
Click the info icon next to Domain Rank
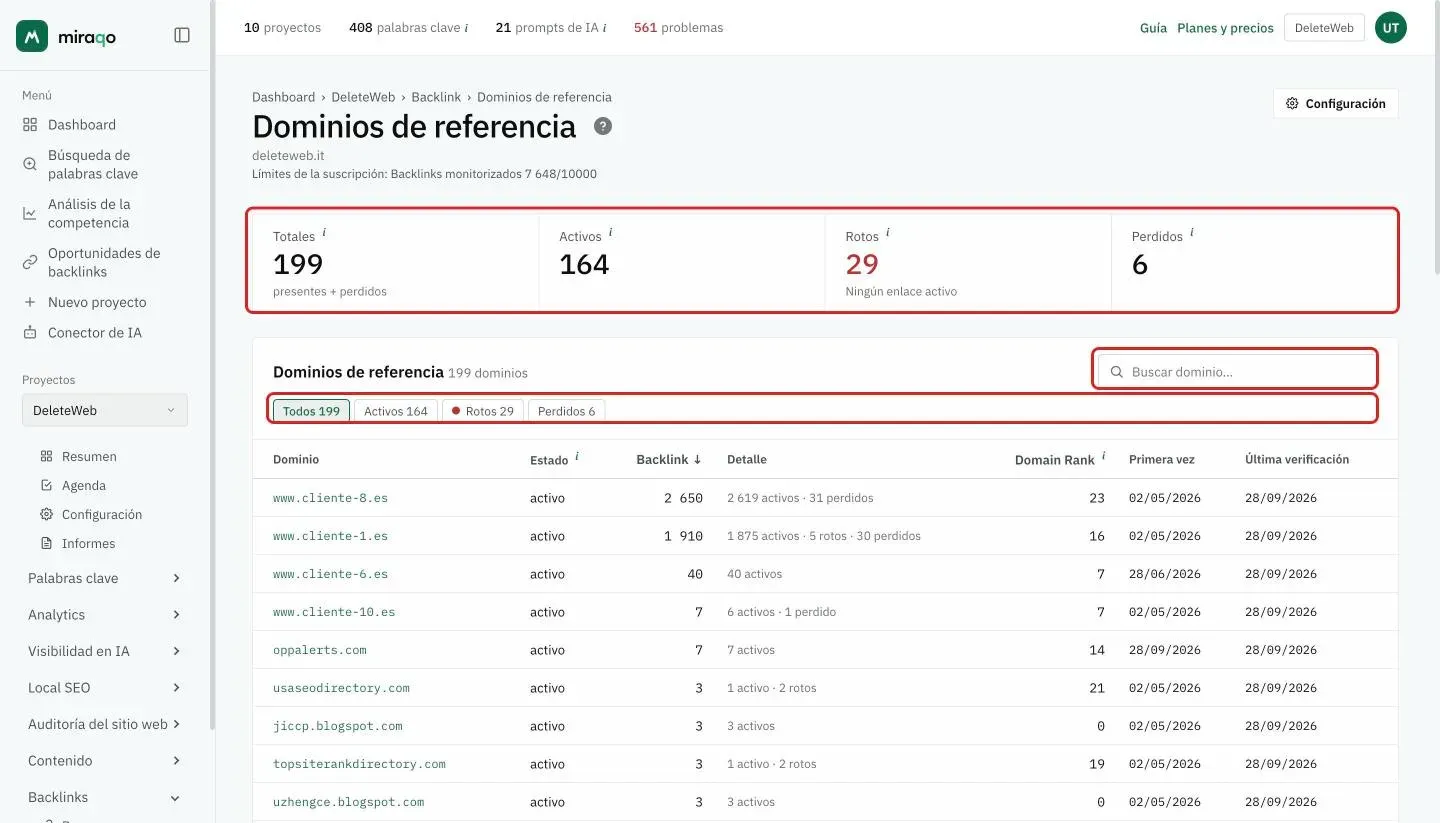(x=1103, y=456)
